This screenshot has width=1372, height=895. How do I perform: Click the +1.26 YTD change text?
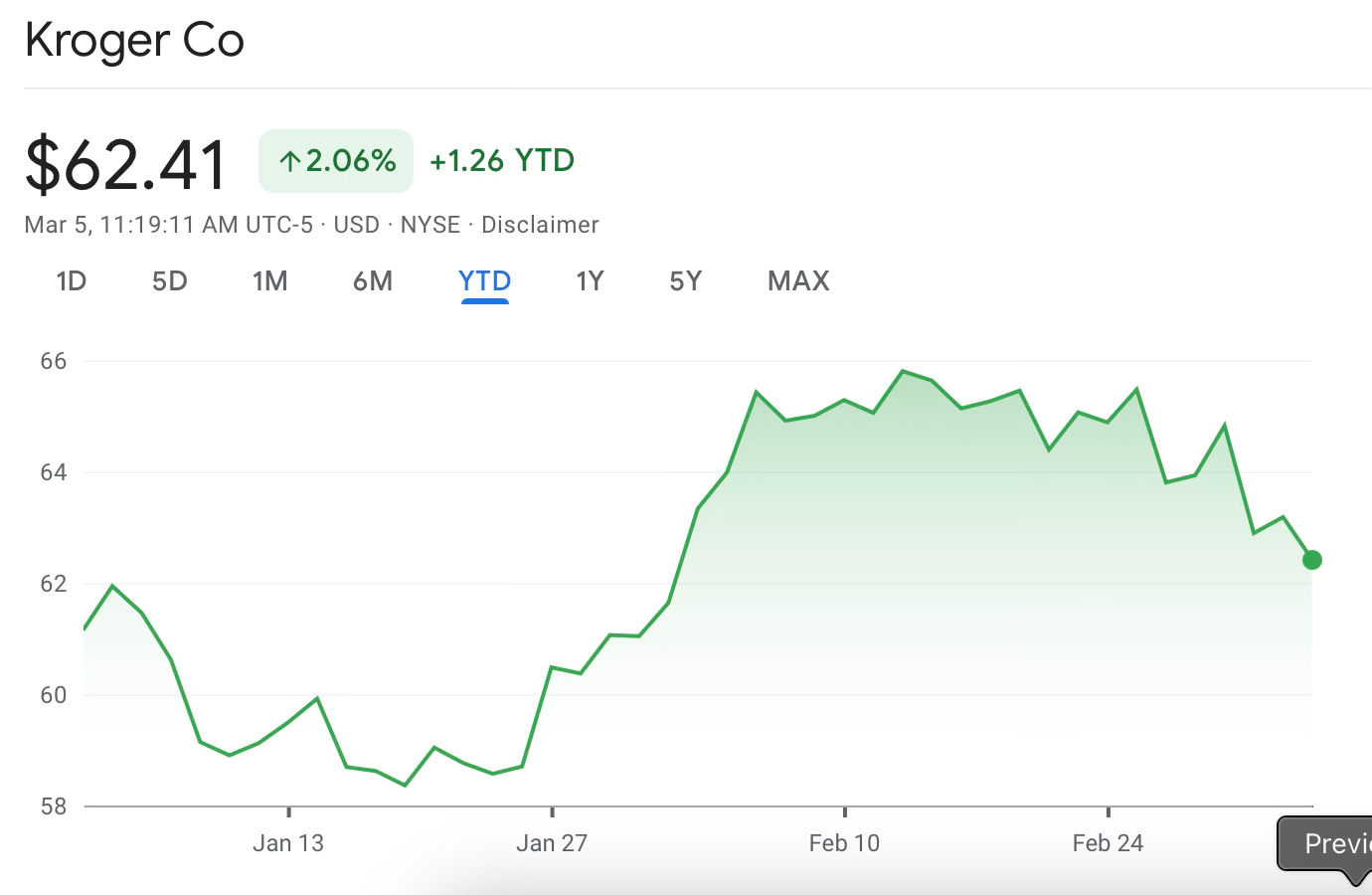click(x=502, y=161)
